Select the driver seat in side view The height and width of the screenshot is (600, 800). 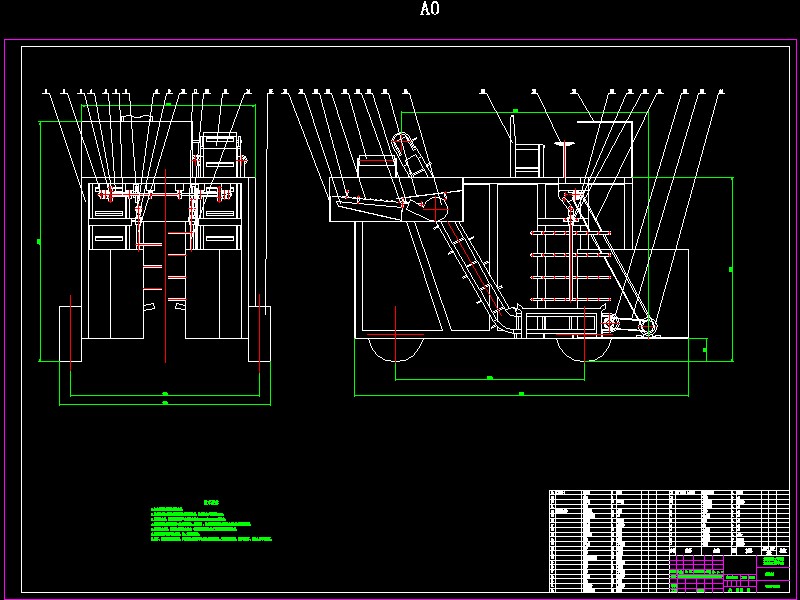coord(527,146)
